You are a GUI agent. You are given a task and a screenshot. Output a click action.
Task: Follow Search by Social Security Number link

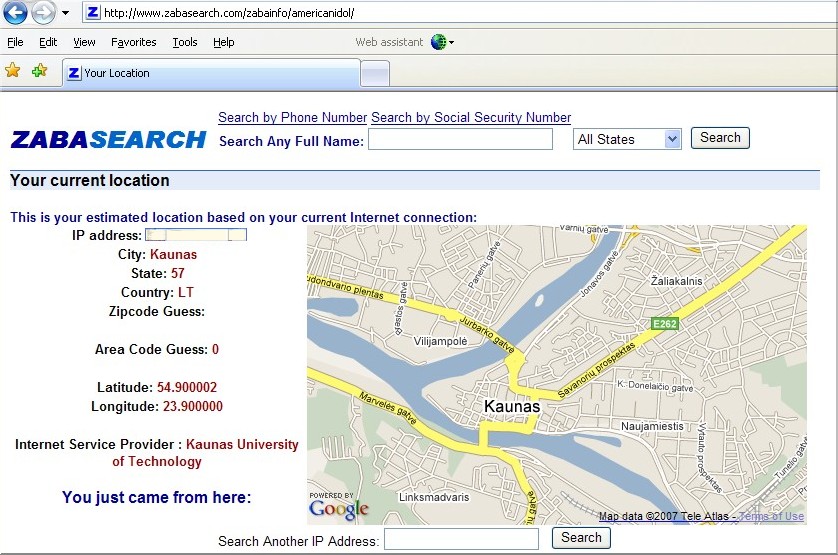[x=471, y=118]
